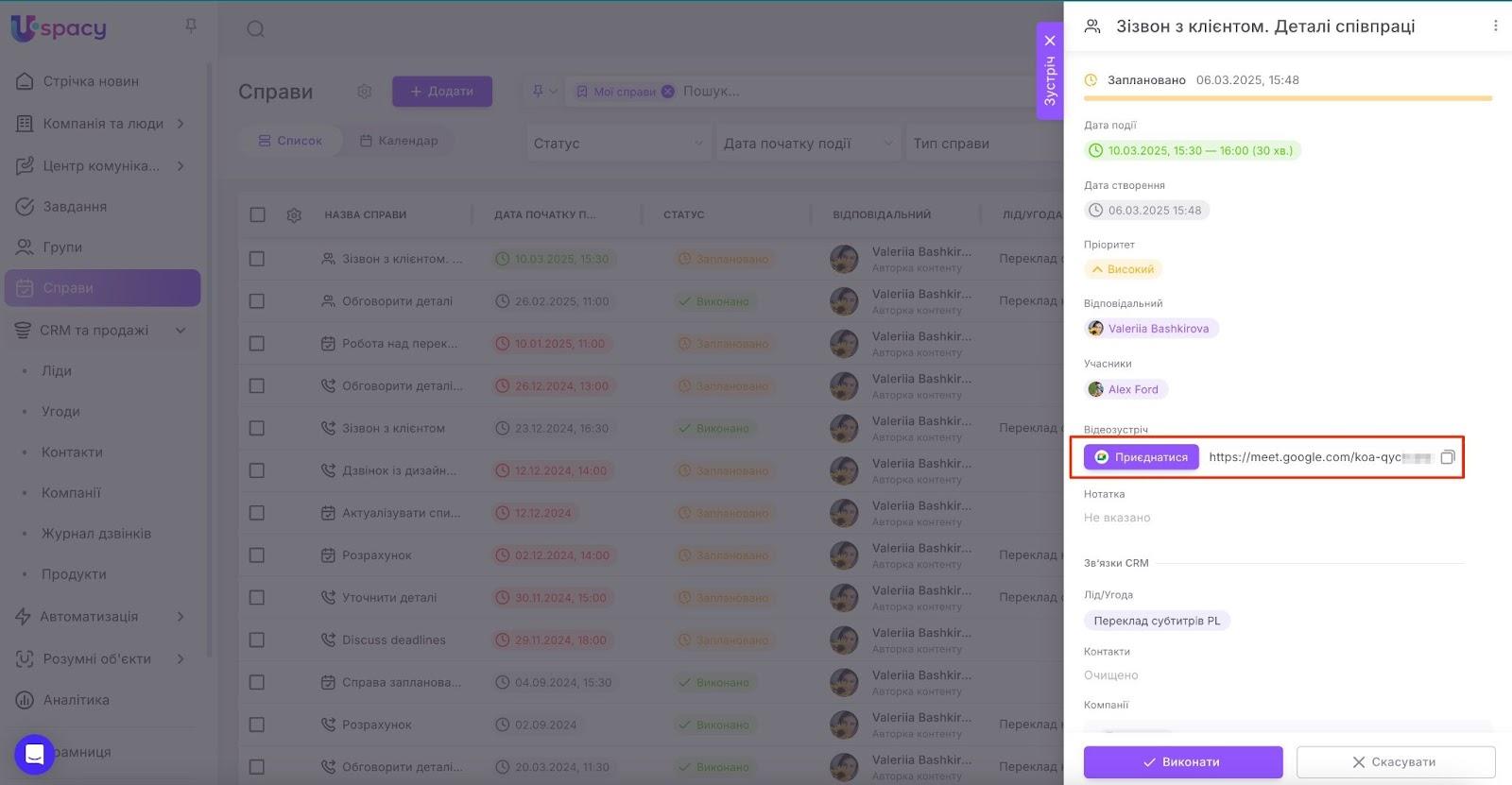Check the Зізвон з клієнтом. row checkbox

pos(257,259)
